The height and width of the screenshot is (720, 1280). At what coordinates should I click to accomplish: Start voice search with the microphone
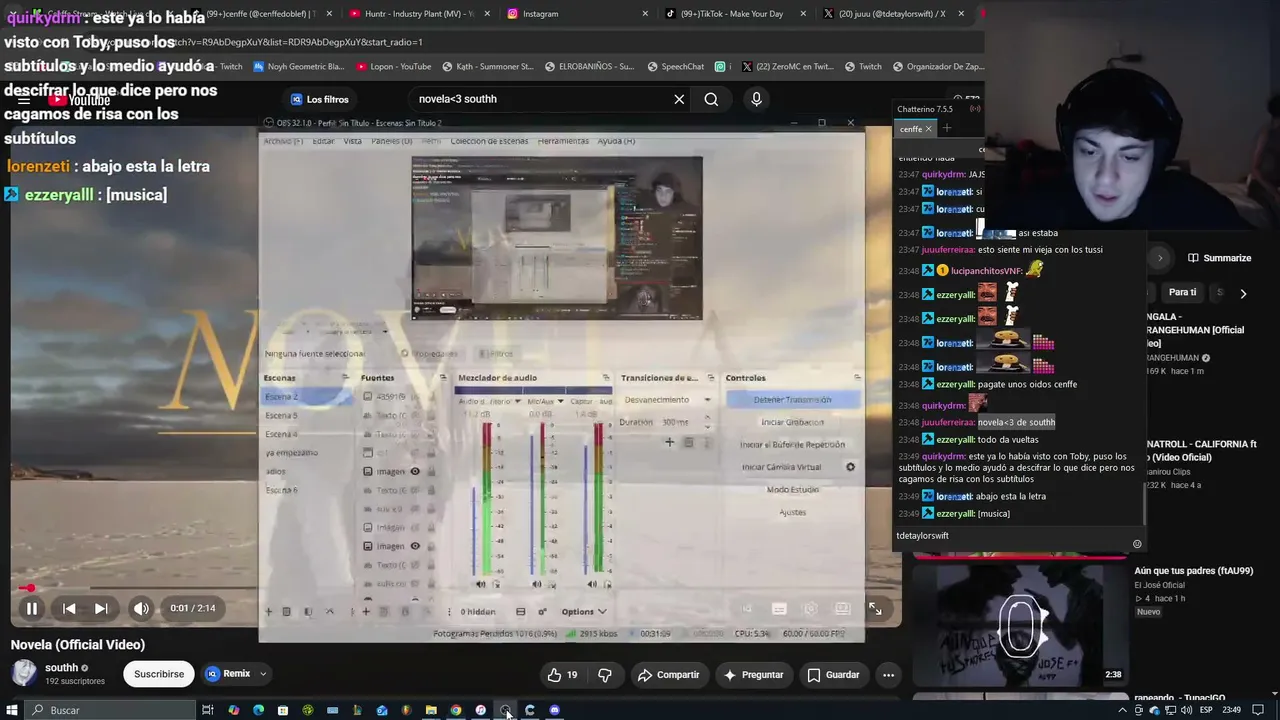click(756, 99)
